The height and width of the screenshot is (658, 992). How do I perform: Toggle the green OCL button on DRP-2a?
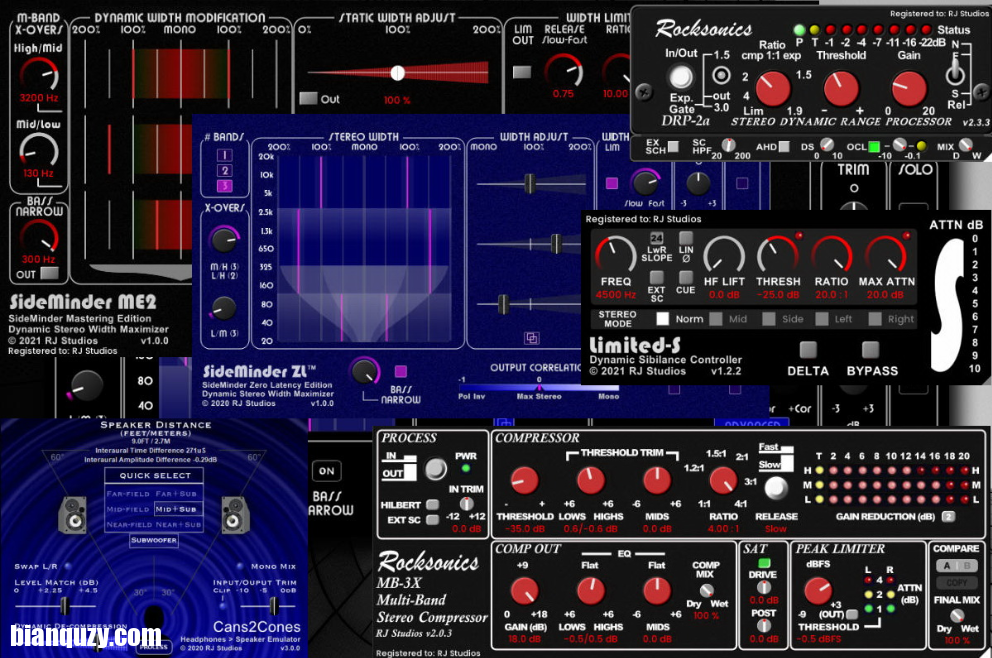coord(874,147)
